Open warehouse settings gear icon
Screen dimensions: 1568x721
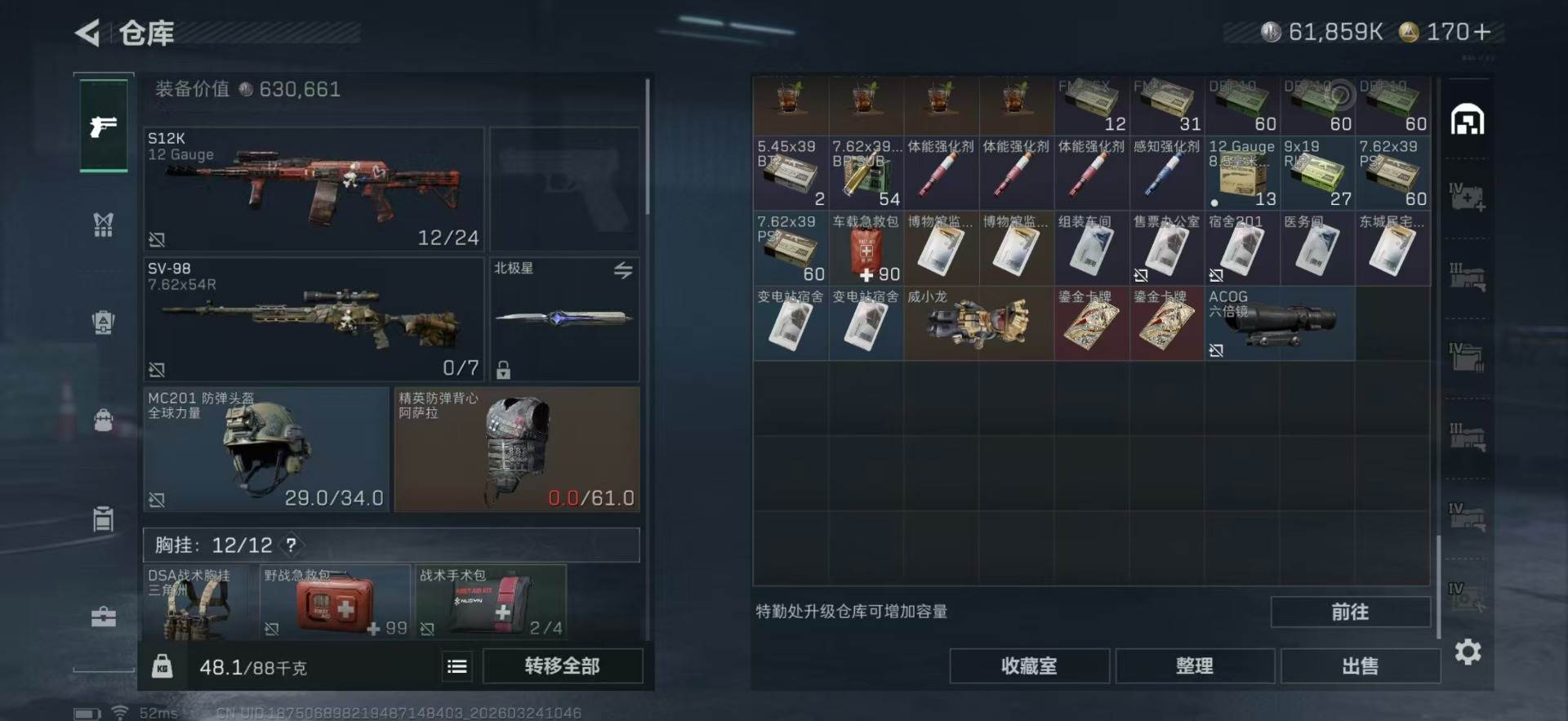(1468, 652)
